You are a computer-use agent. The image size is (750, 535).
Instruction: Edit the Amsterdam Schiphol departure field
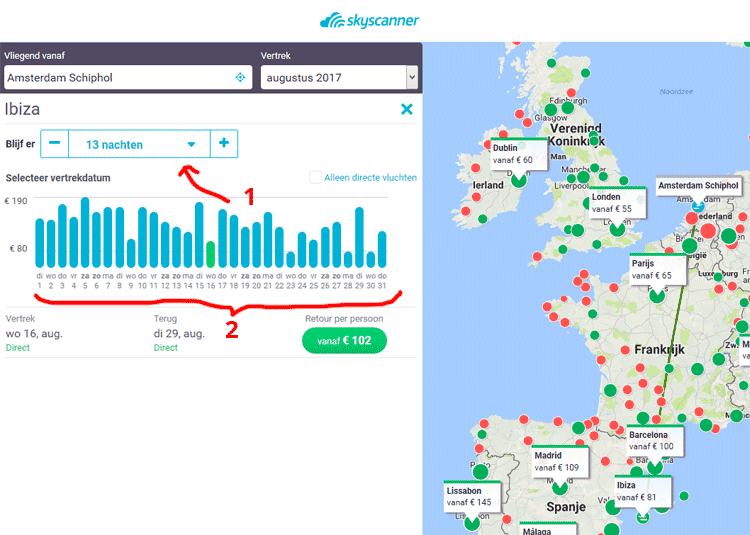click(x=128, y=77)
